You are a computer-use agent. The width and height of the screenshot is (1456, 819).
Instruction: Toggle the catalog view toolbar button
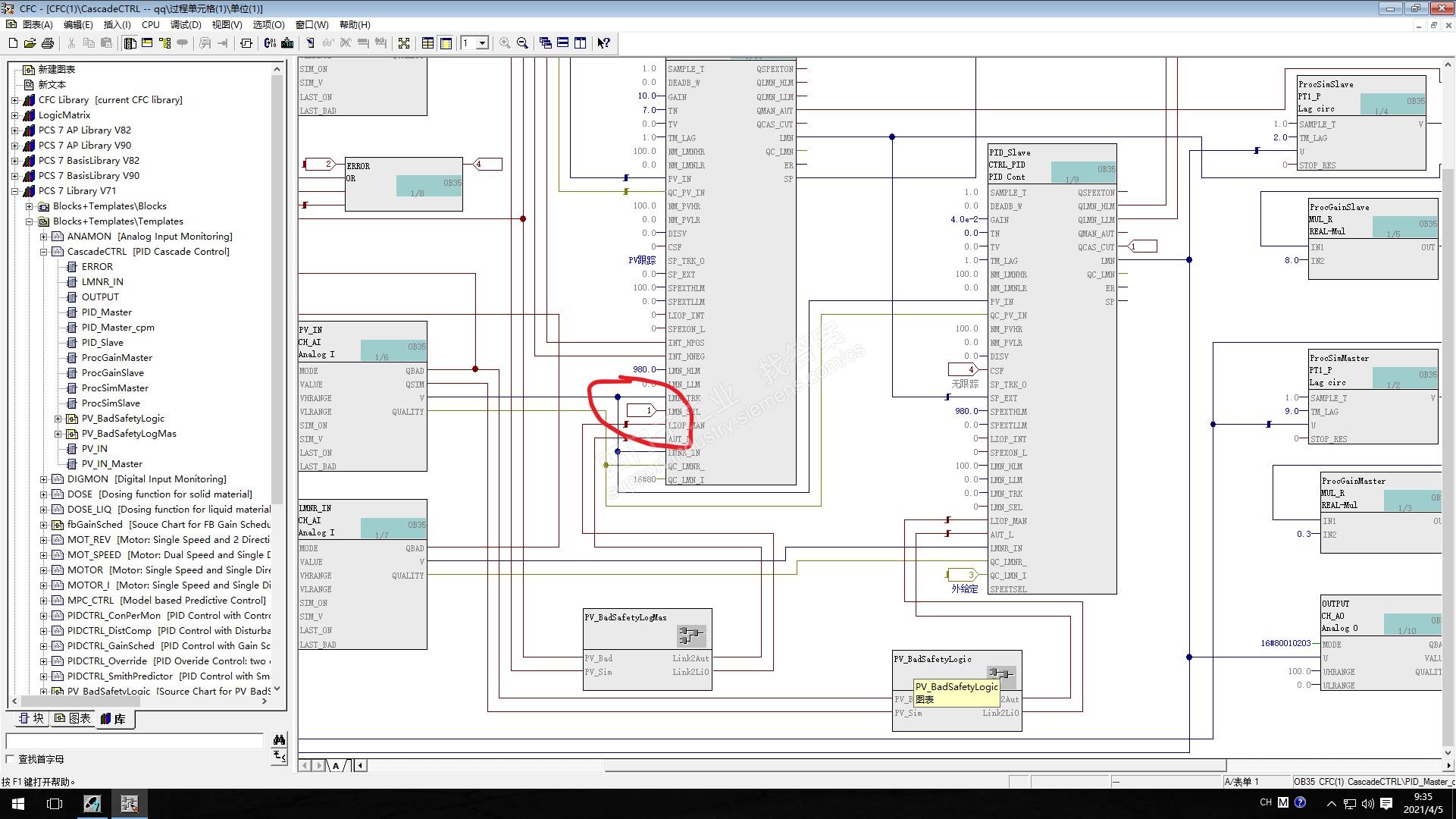130,43
